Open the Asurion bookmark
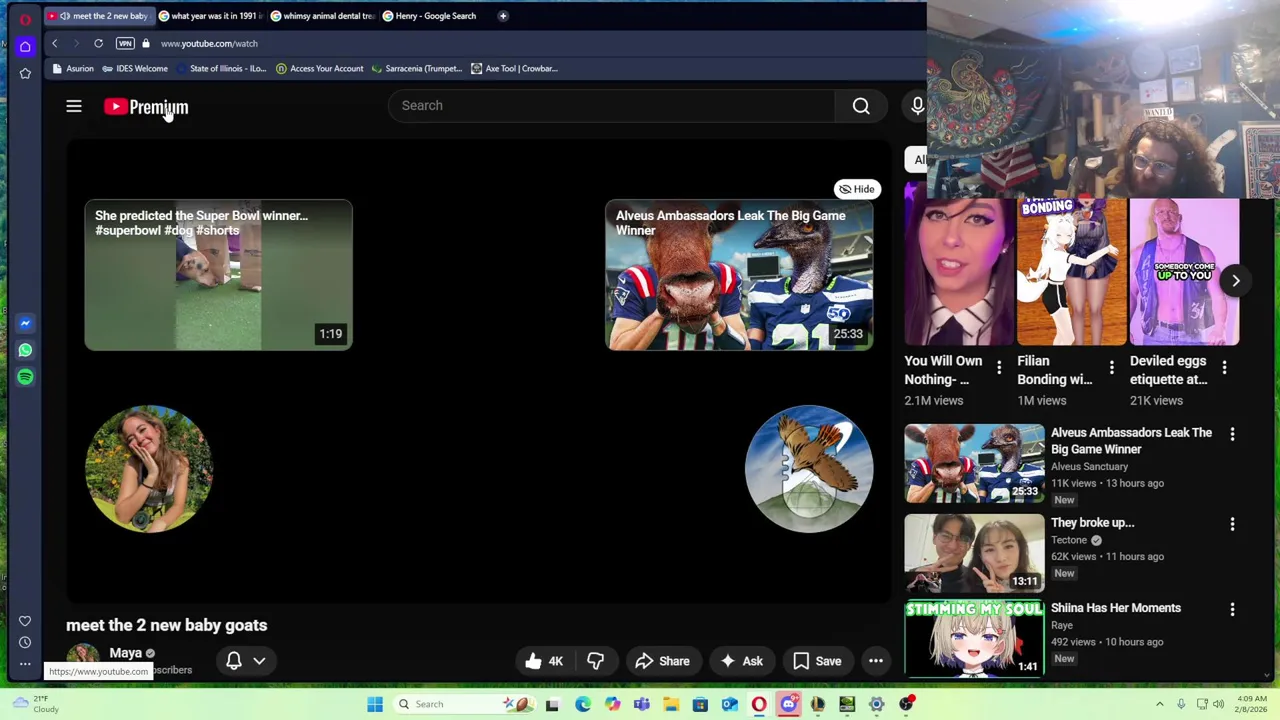This screenshot has height=720, width=1280. coord(73,69)
